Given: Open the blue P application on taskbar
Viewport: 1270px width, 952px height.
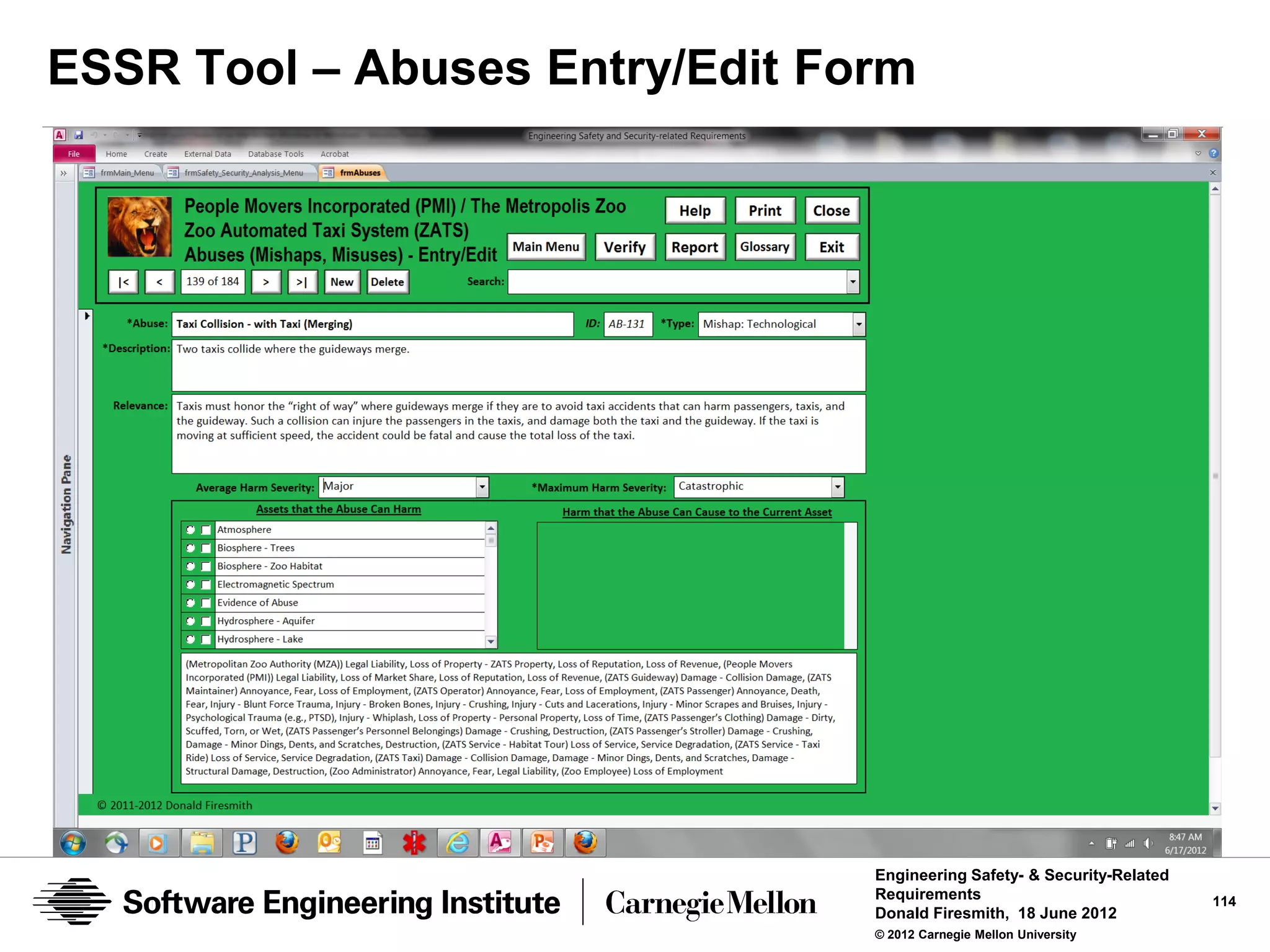Looking at the screenshot, I should [x=244, y=843].
